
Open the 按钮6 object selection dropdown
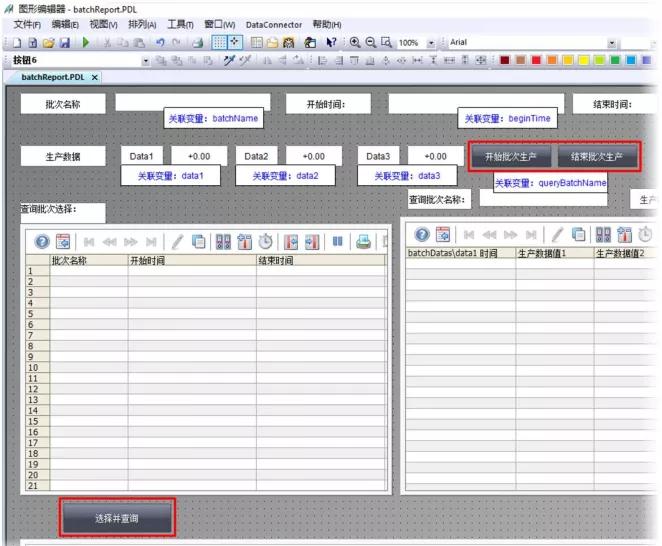point(146,61)
